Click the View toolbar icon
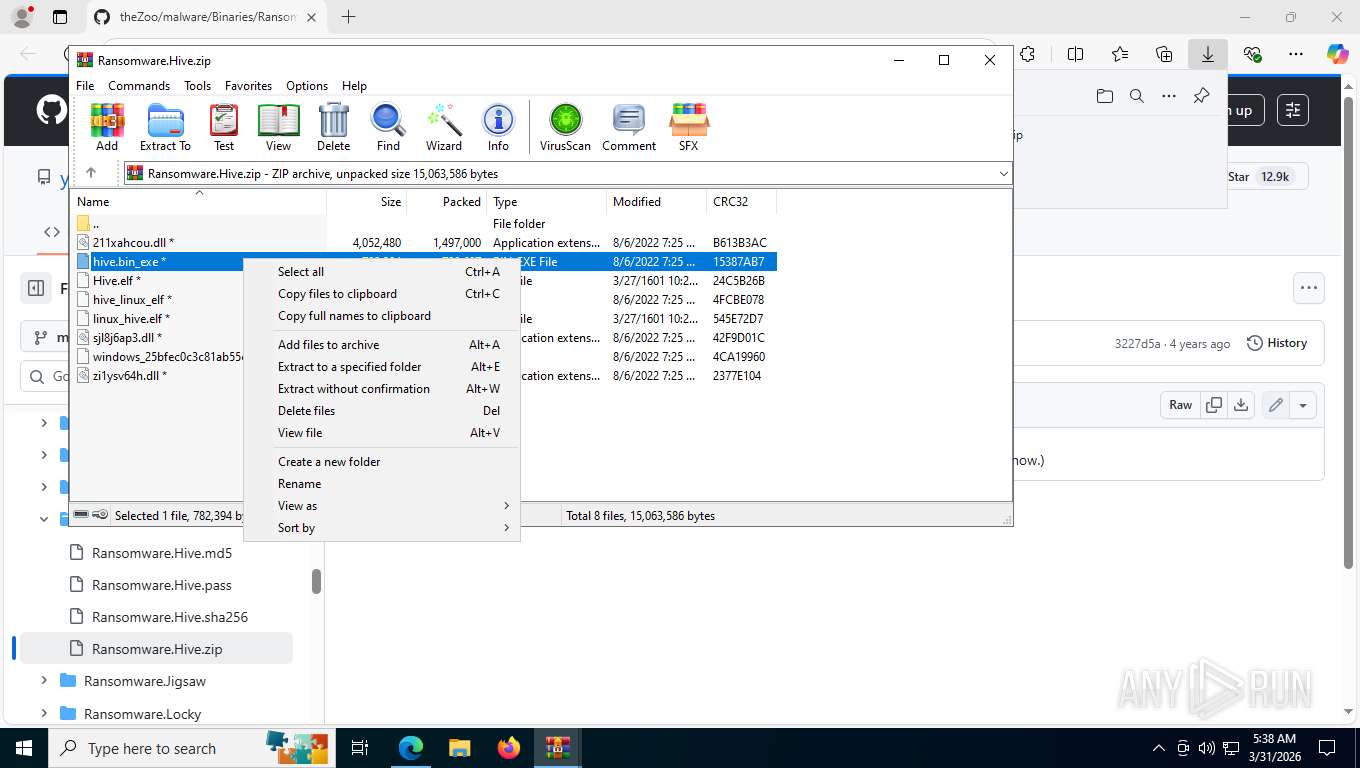Screen dimensions: 1360x768 tap(279, 127)
